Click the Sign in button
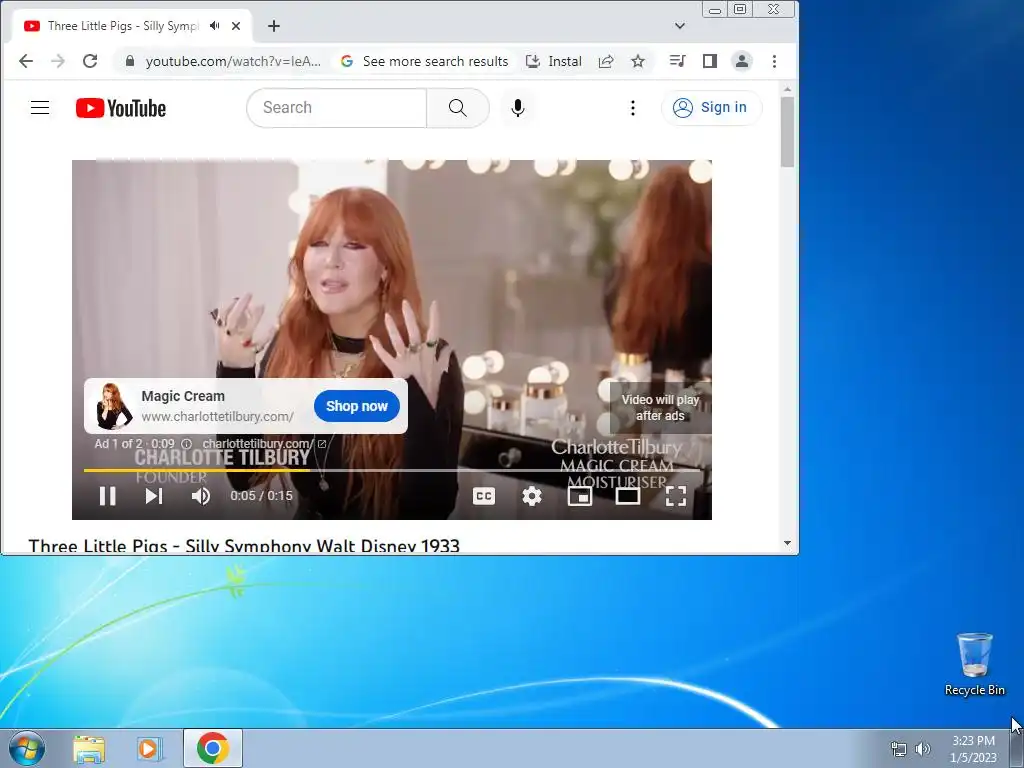The height and width of the screenshot is (768, 1024). [x=711, y=107]
